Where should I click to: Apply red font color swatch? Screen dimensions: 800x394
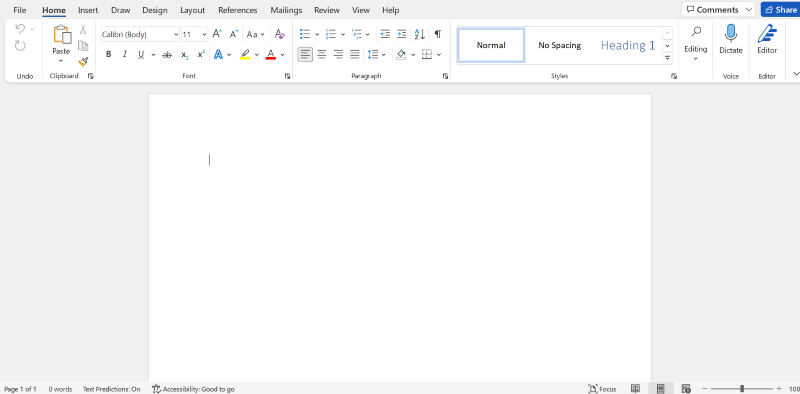coord(271,55)
